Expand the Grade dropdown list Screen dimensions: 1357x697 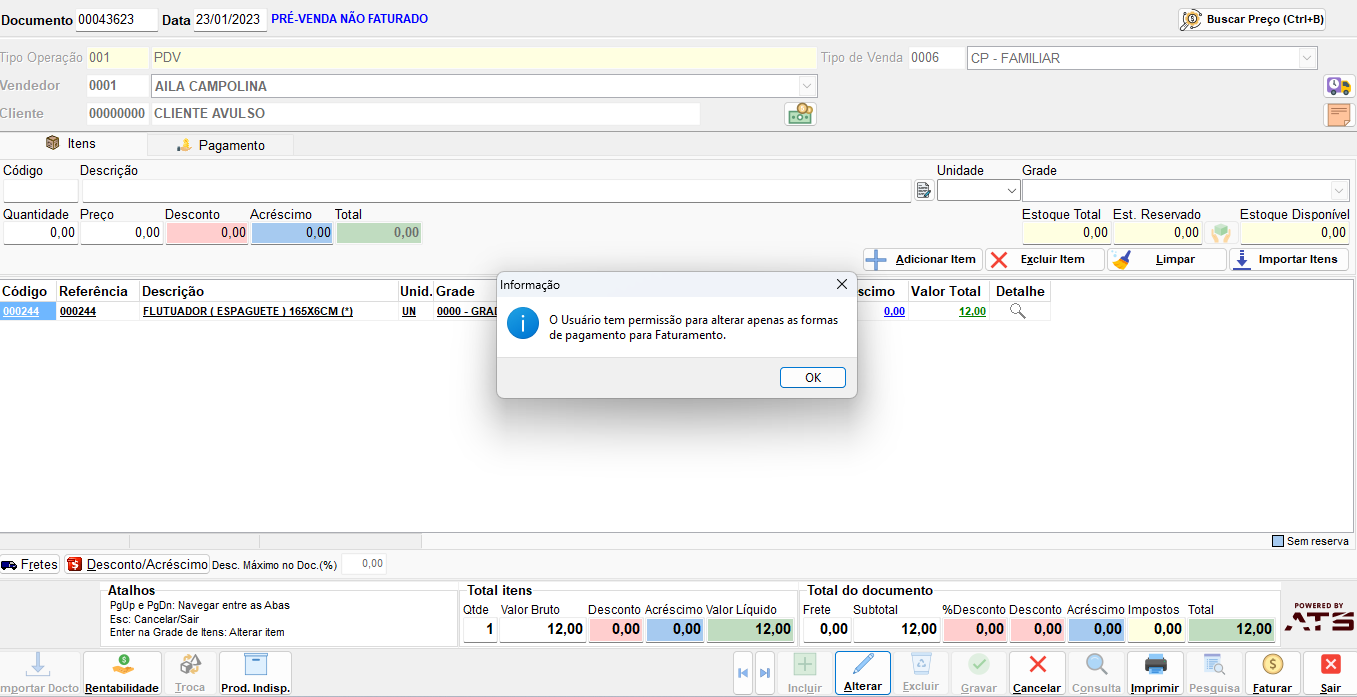(1340, 190)
